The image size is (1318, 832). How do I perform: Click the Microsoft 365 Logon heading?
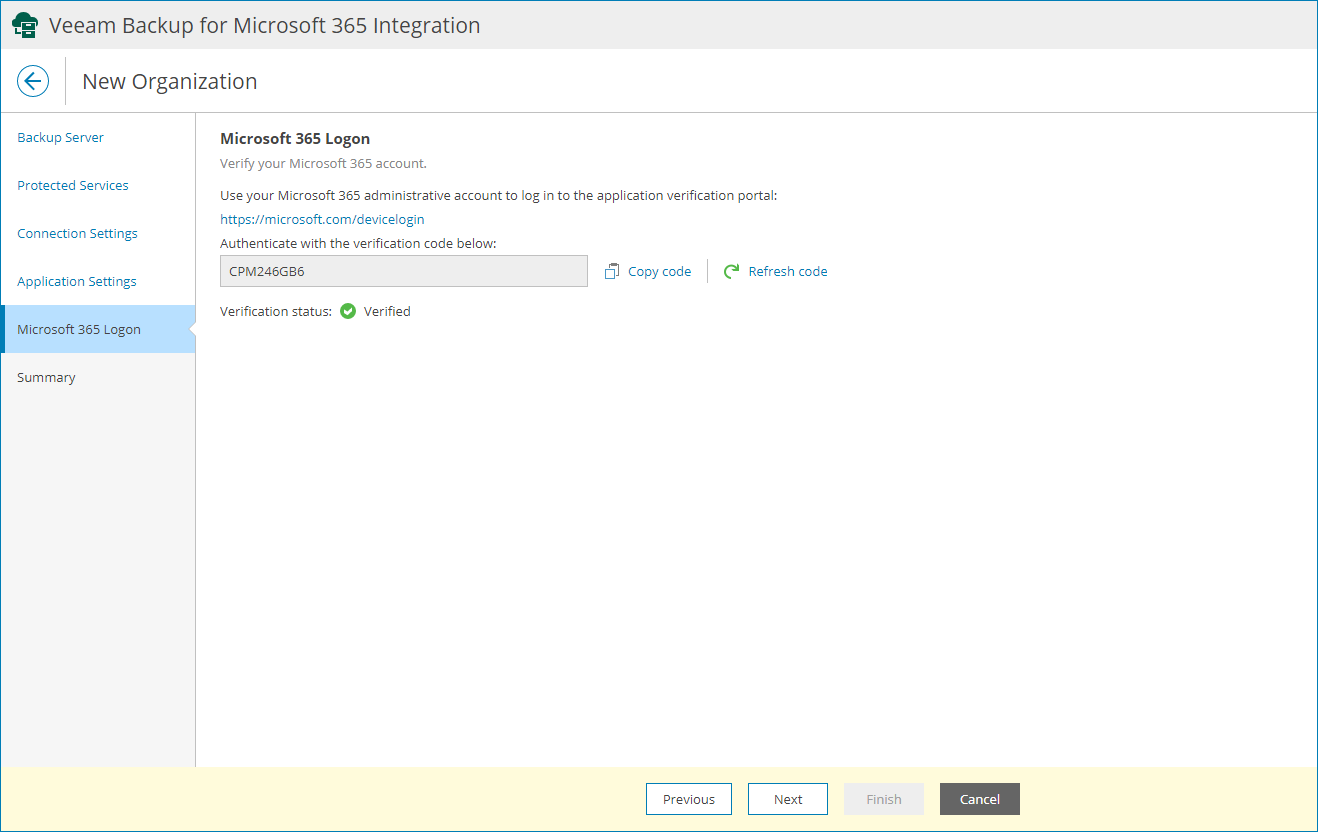295,139
